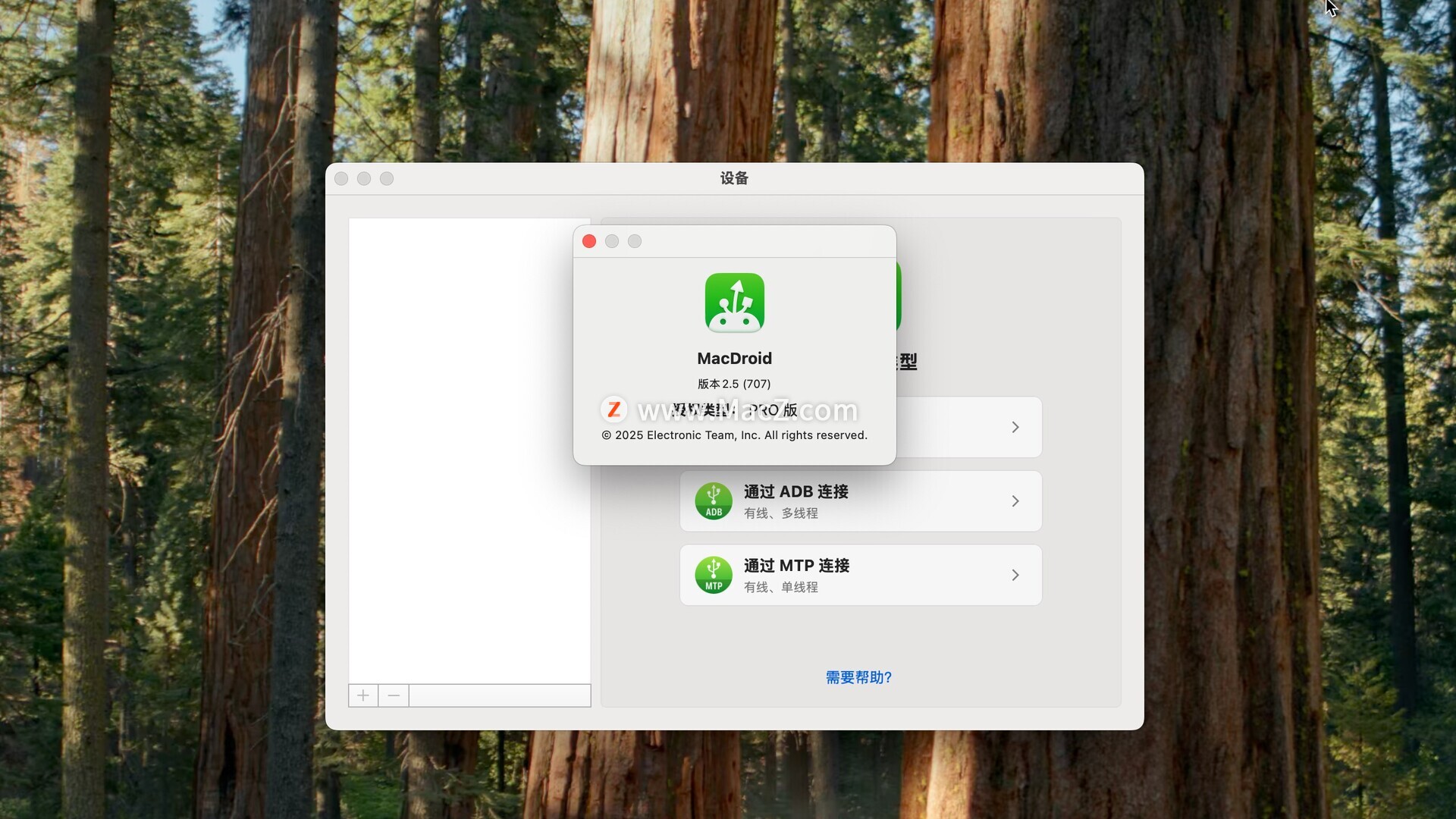Click the MacDroid app icon in About dialog
The image size is (1456, 819).
pyautogui.click(x=734, y=303)
